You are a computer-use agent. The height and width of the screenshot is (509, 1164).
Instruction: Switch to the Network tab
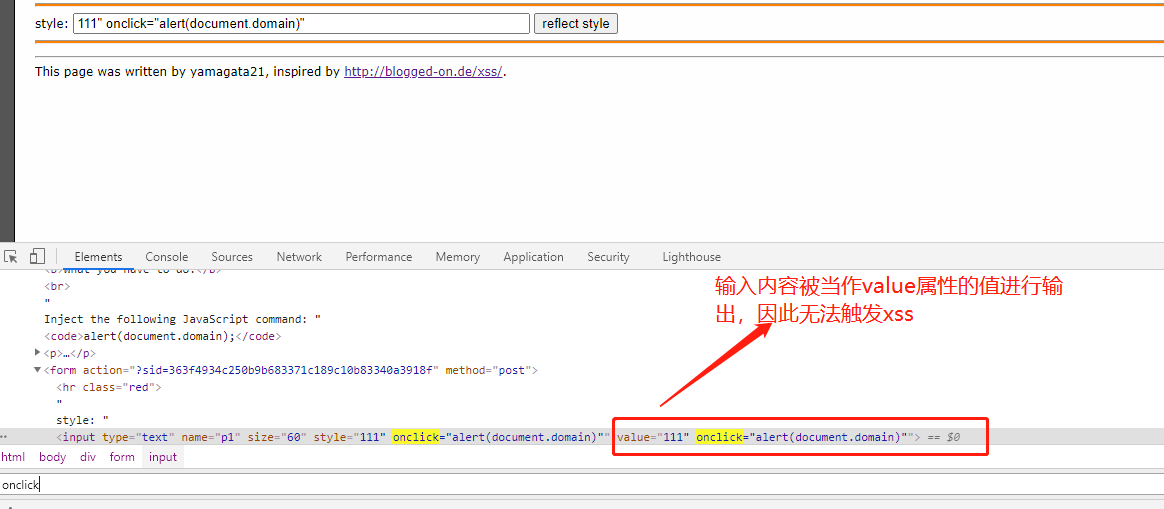coord(299,257)
